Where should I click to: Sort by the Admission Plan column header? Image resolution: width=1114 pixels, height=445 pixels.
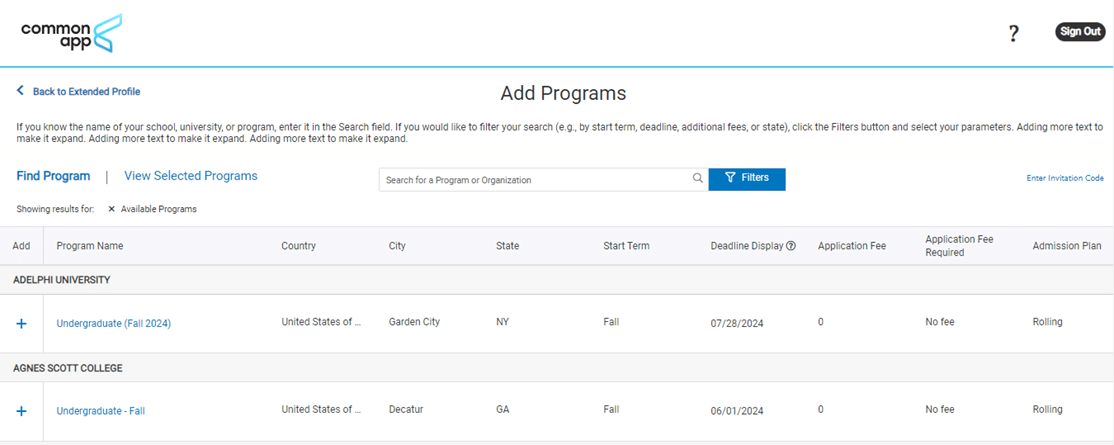[1066, 246]
